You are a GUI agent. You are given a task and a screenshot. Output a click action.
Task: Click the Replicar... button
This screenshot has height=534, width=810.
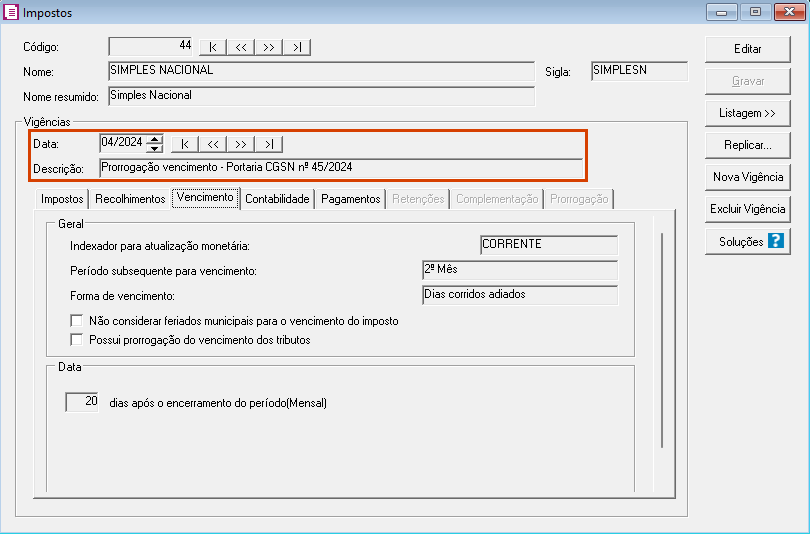tap(747, 145)
